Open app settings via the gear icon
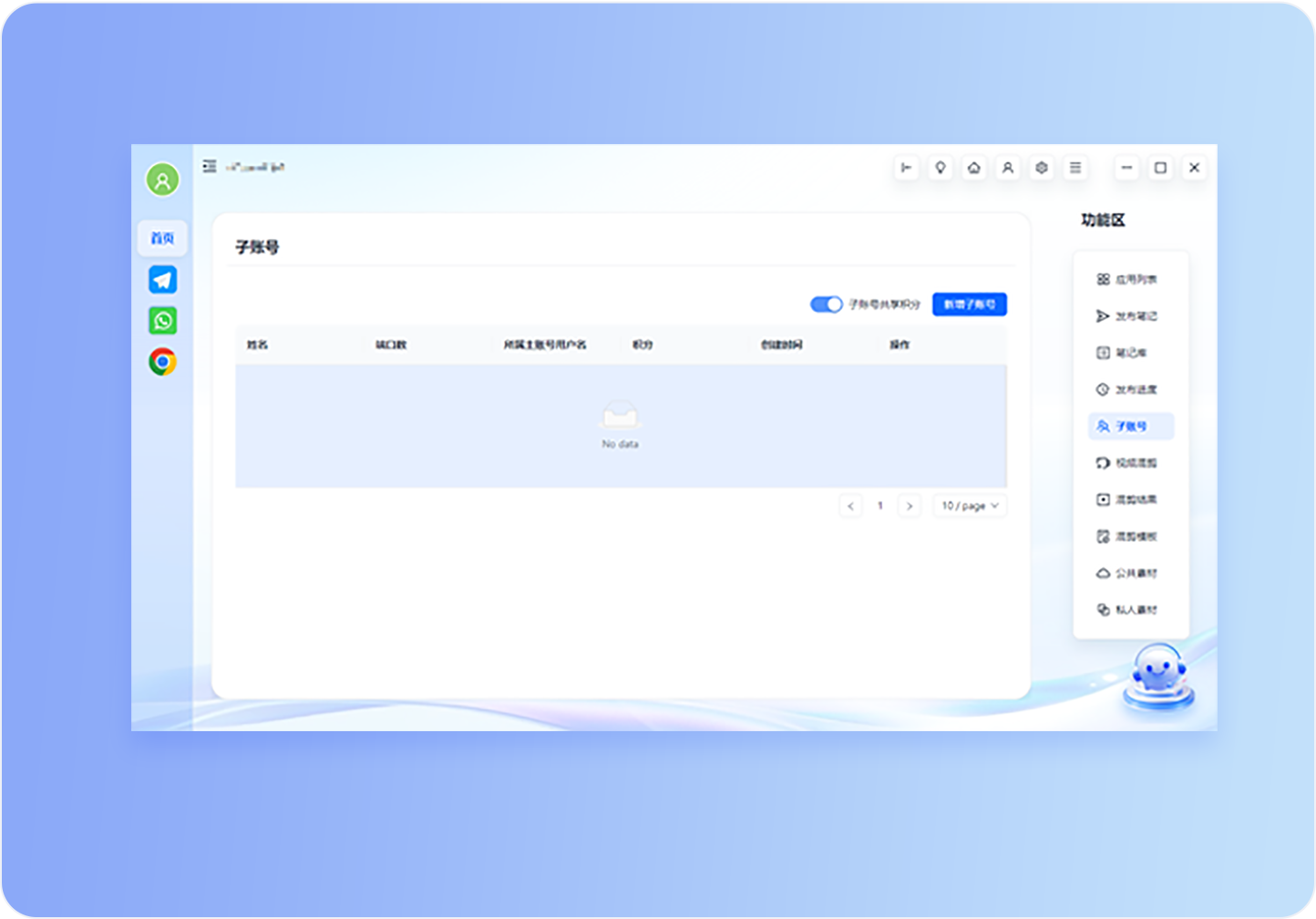Image resolution: width=1316 pixels, height=919 pixels. 1041,168
